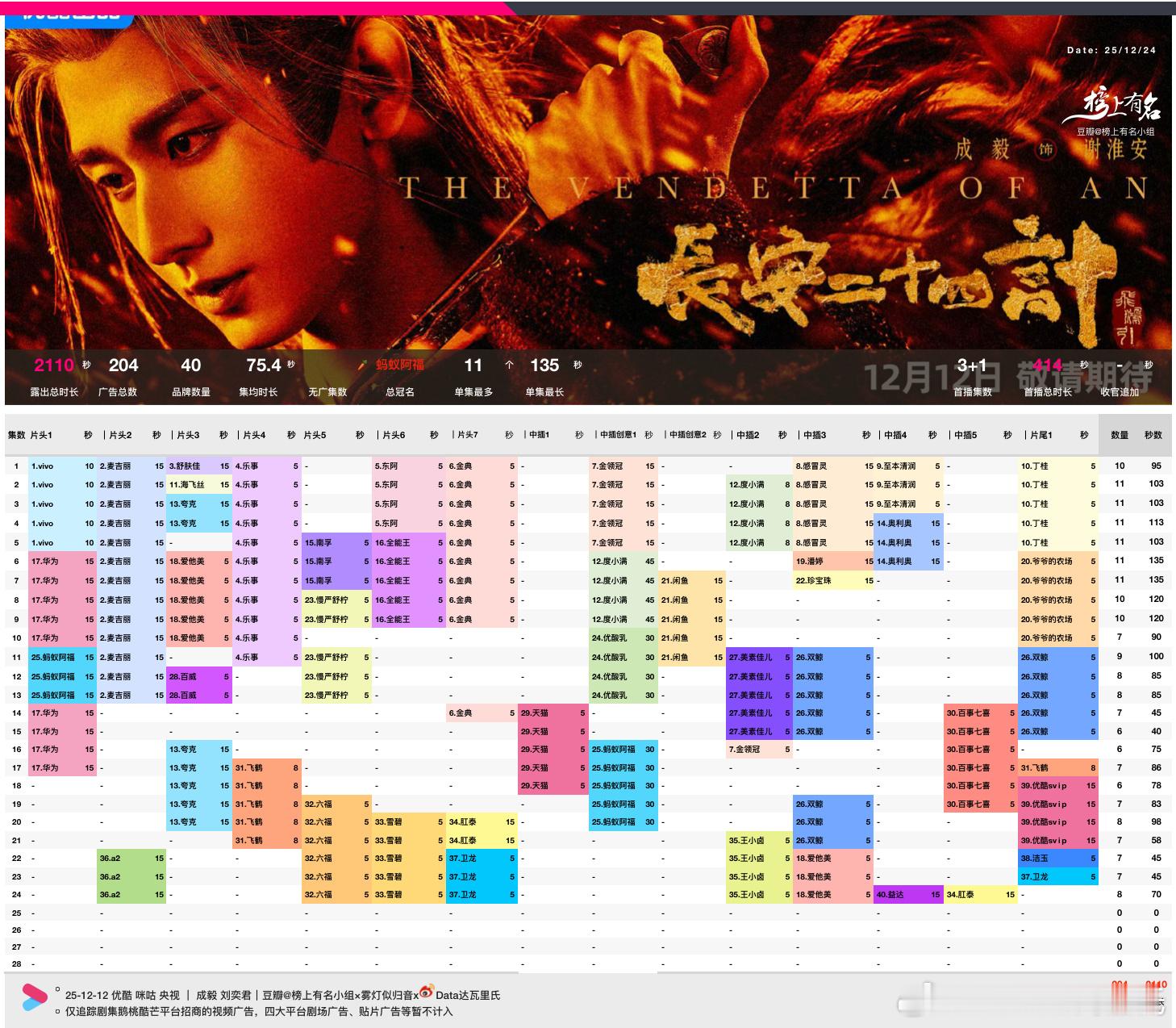Viewport: 1176px width, 1028px height.
Task: Select the 片头4 column header
Action: click(x=254, y=435)
